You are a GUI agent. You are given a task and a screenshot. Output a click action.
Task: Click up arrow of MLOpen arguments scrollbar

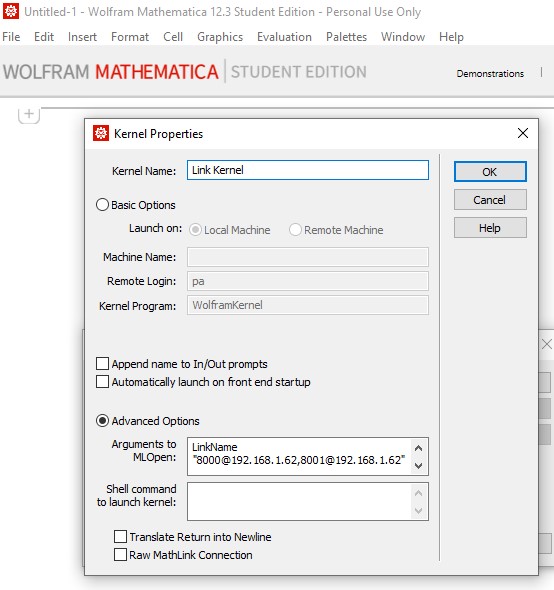pyautogui.click(x=419, y=448)
